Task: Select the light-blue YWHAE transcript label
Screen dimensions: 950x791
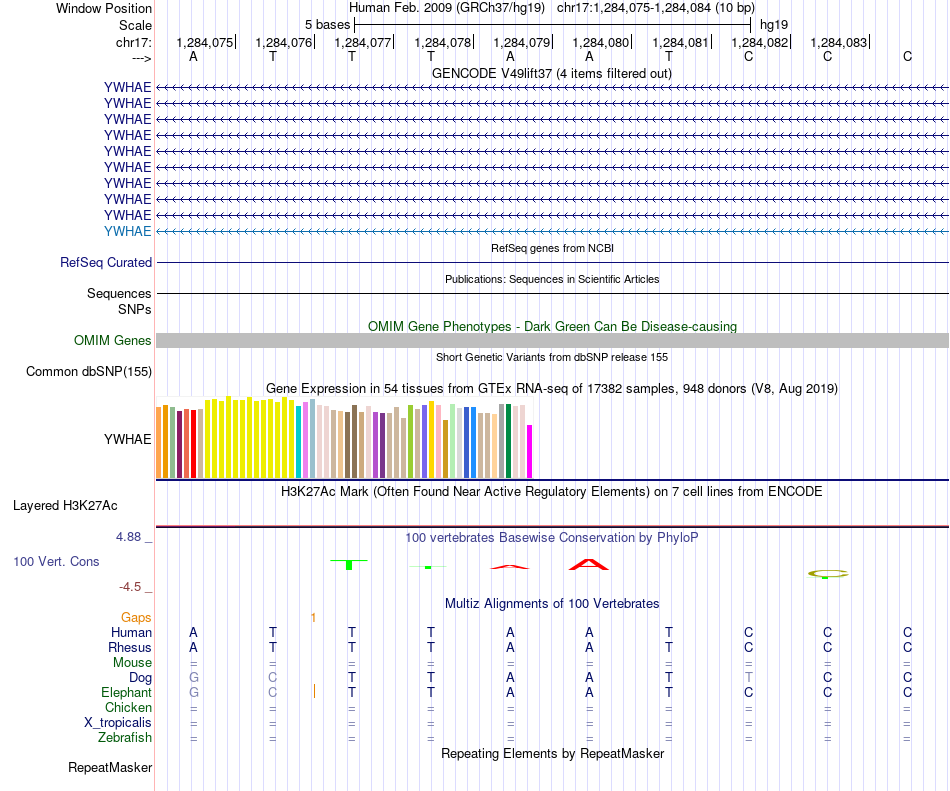Action: (127, 231)
